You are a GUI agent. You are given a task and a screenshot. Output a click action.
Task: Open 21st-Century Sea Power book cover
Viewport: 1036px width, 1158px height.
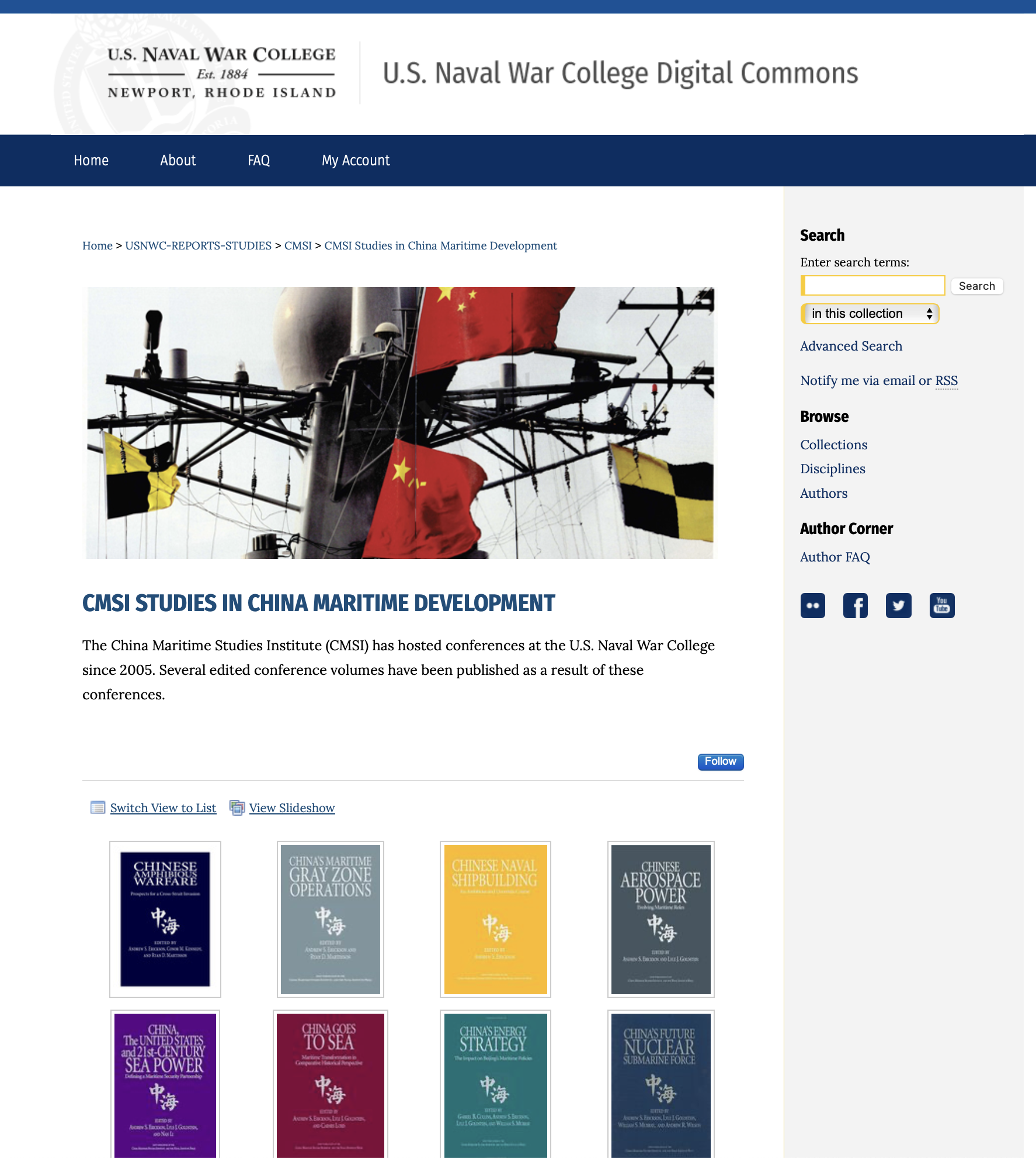[165, 1084]
